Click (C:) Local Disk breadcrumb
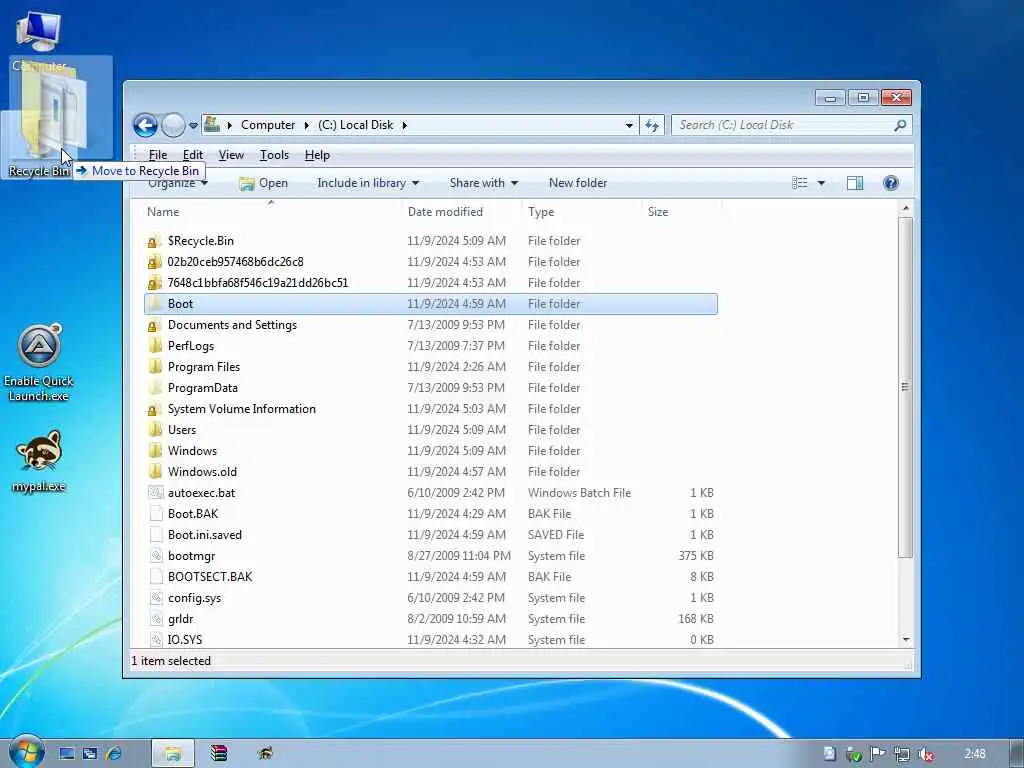 tap(356, 125)
